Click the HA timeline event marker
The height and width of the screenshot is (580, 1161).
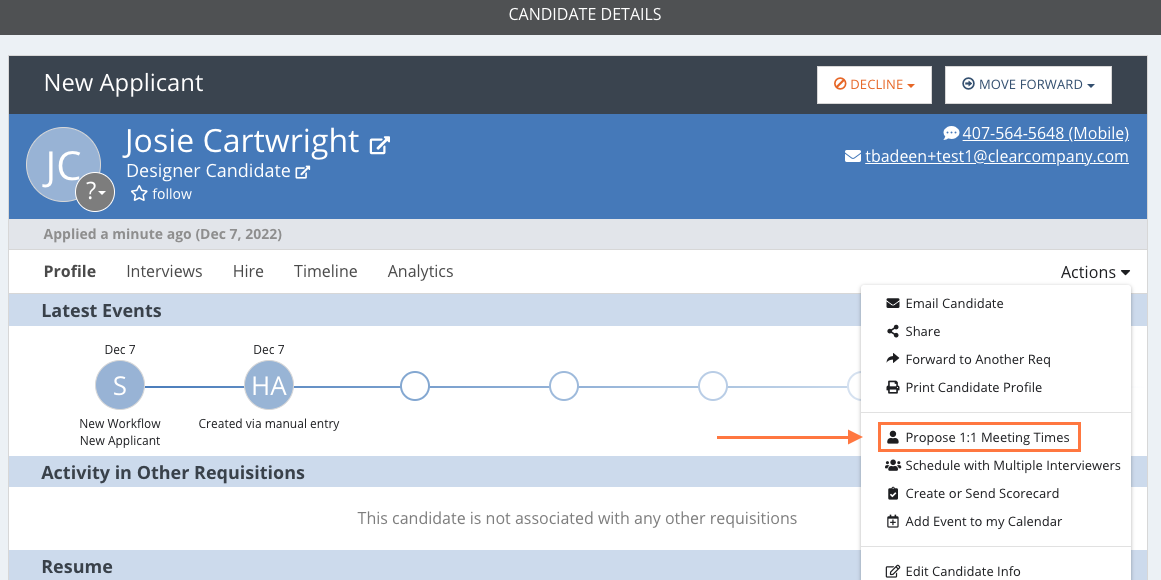269,386
